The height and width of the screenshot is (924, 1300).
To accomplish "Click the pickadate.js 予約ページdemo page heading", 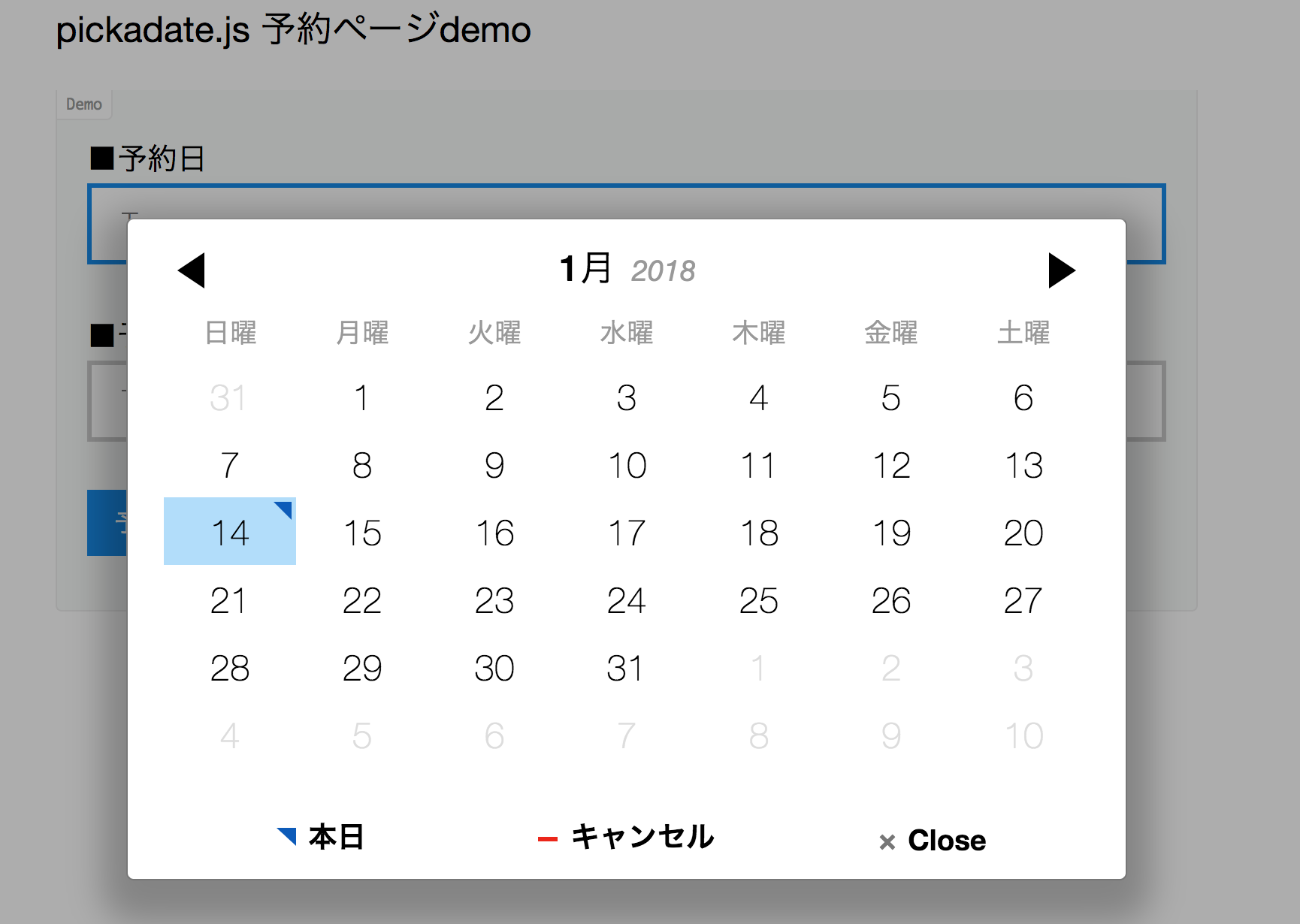I will [x=294, y=30].
